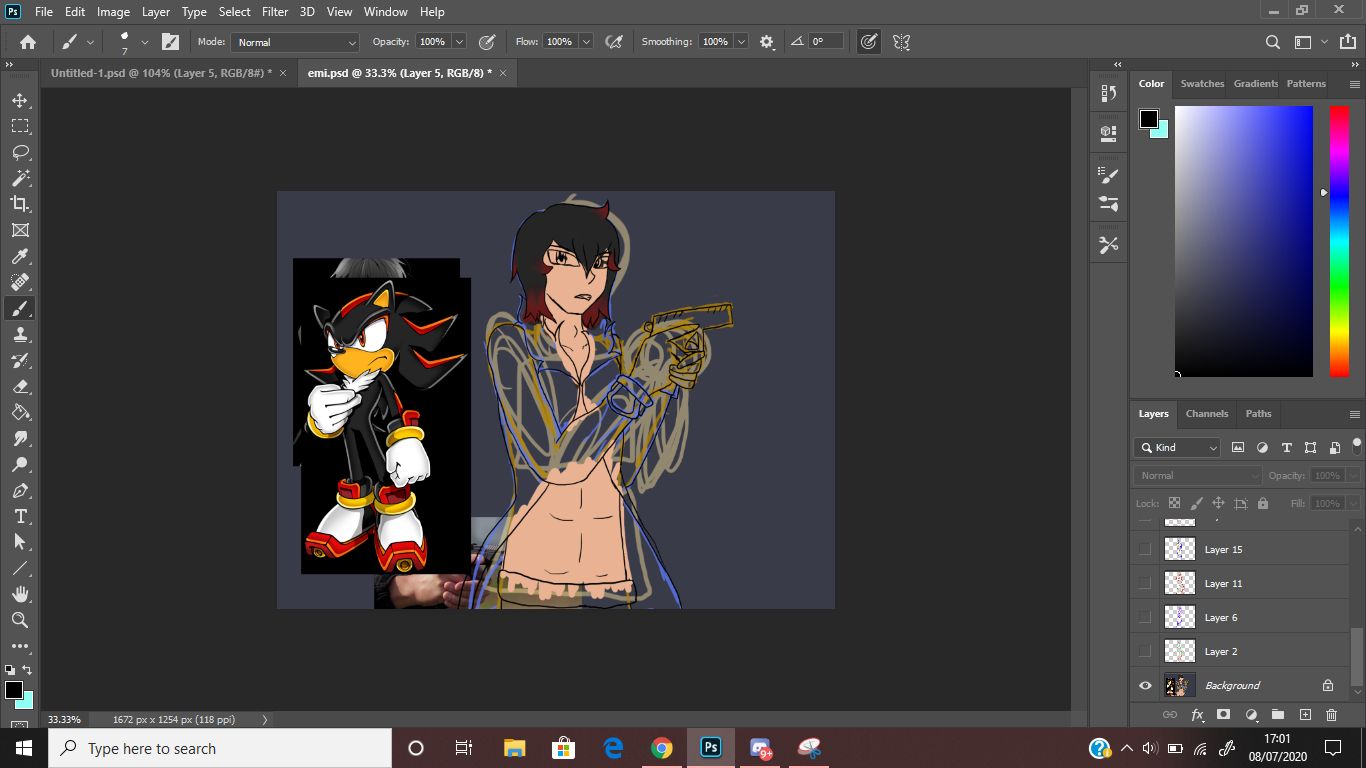Show Layer 15 visibility box
The height and width of the screenshot is (768, 1366).
[1145, 549]
